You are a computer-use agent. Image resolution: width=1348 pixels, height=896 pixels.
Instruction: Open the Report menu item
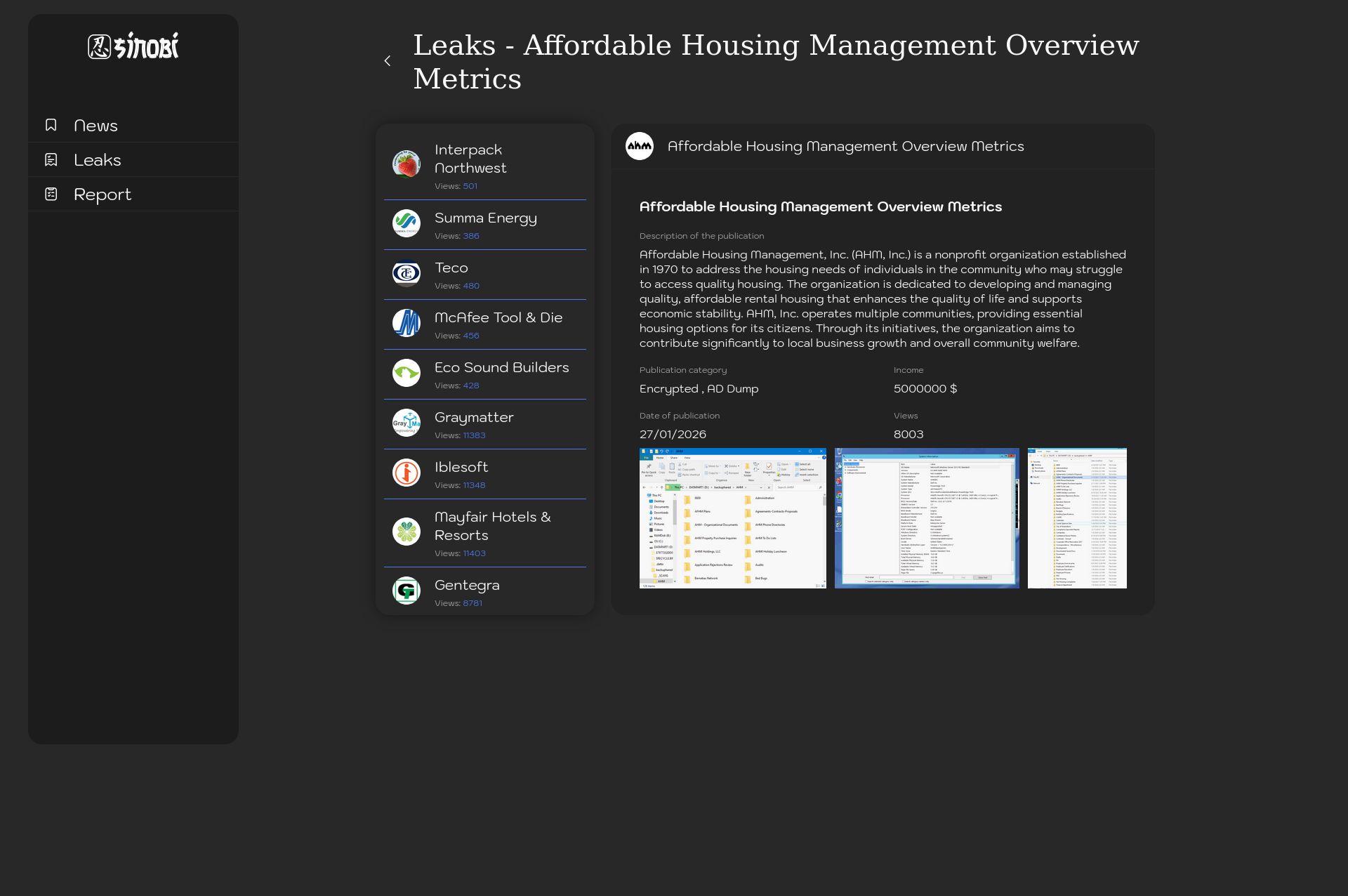coord(103,195)
